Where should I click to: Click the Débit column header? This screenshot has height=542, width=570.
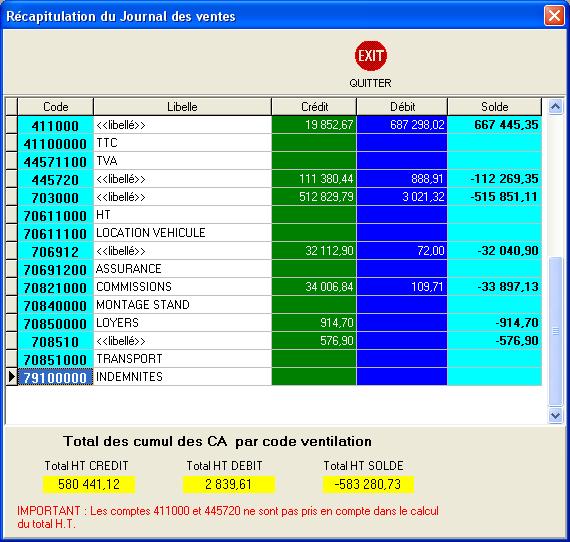click(x=402, y=107)
